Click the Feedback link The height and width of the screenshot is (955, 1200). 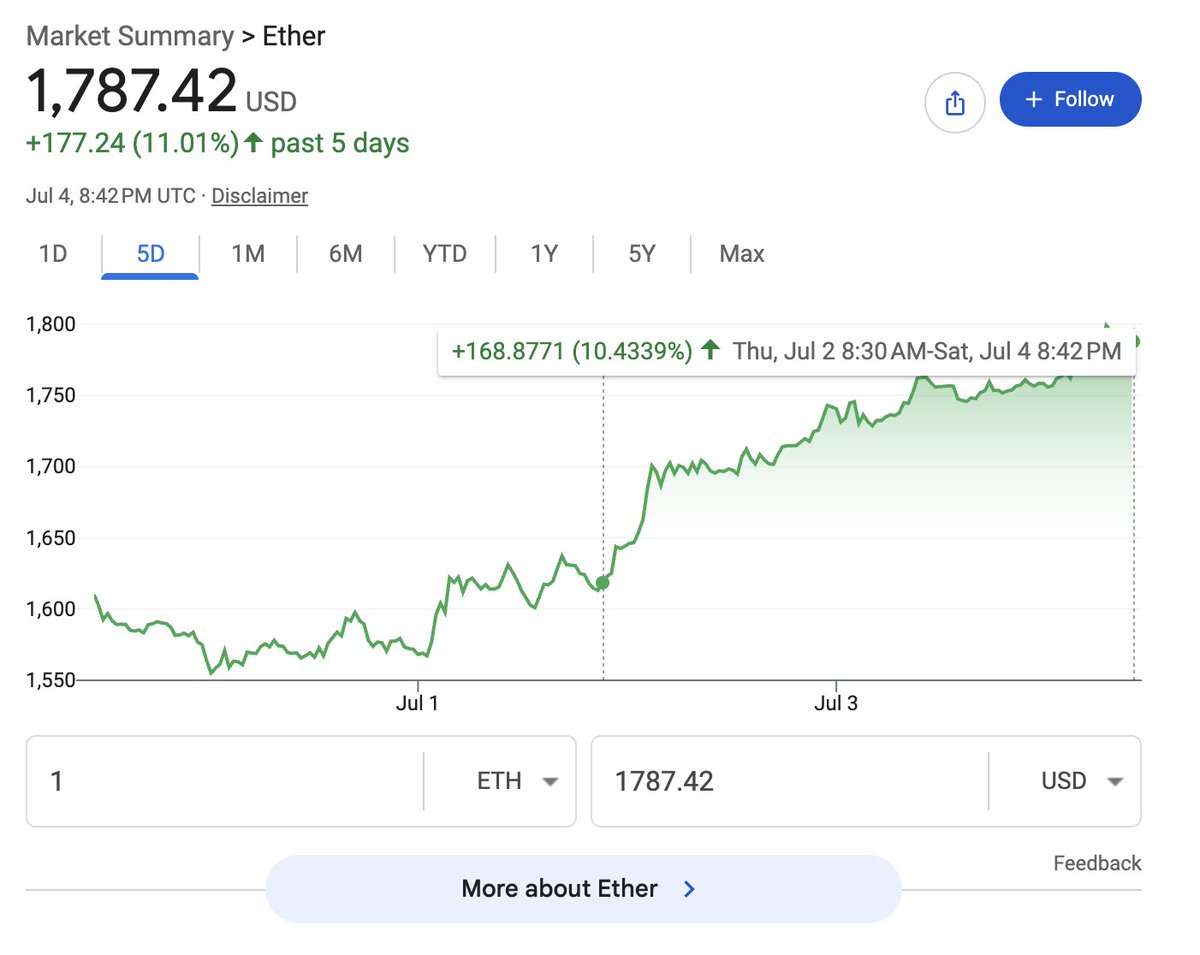point(1097,863)
